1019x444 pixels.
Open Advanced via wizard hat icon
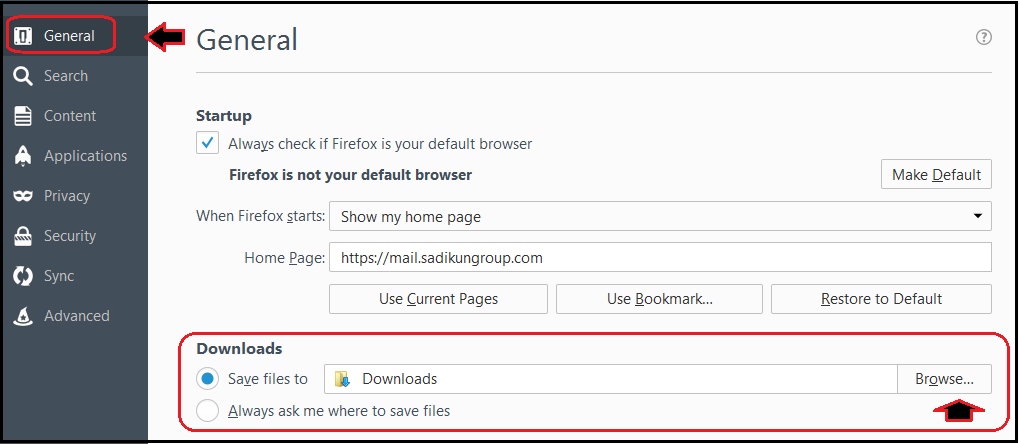click(x=23, y=316)
